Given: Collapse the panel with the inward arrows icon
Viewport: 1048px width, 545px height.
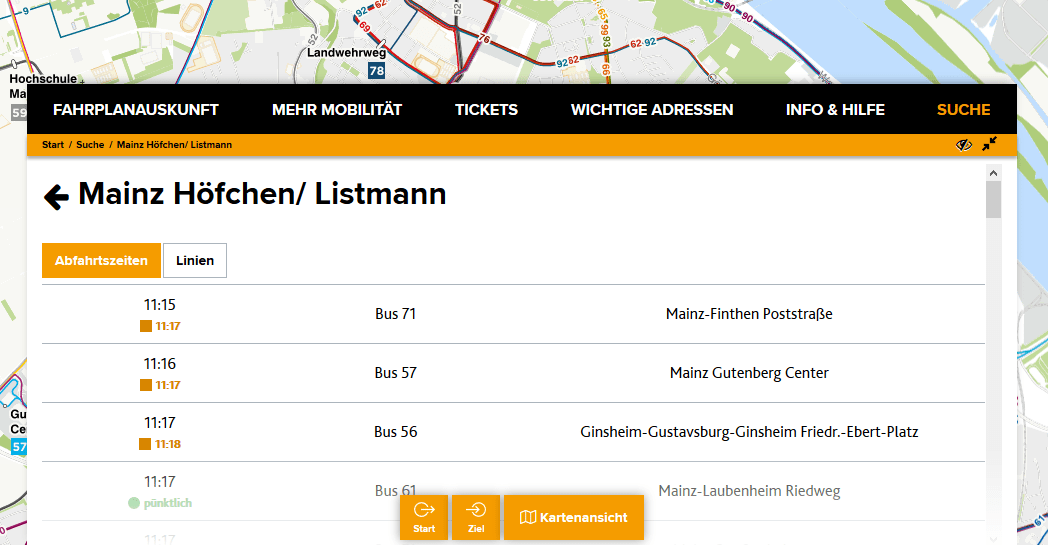Looking at the screenshot, I should (989, 145).
